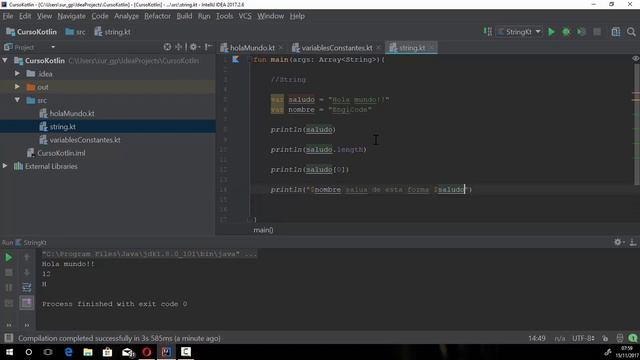Toggle tool window buttons in status bar corner
640x360 pixels.
click(8, 338)
